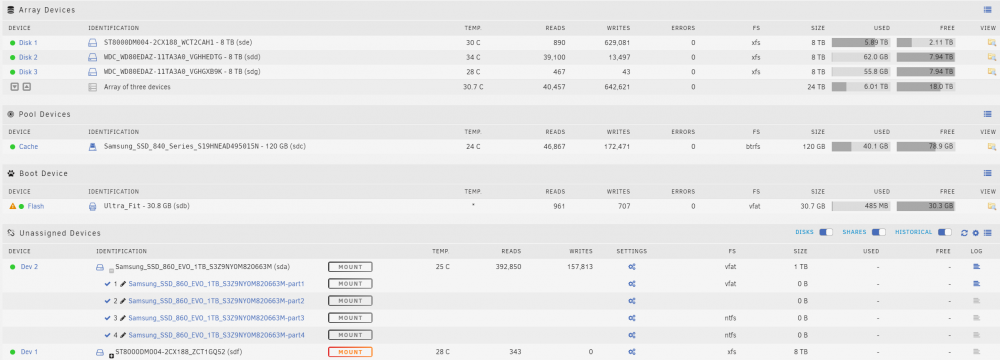Click the partition 1 checkmark for part1
1000x360 pixels.
click(x=107, y=283)
